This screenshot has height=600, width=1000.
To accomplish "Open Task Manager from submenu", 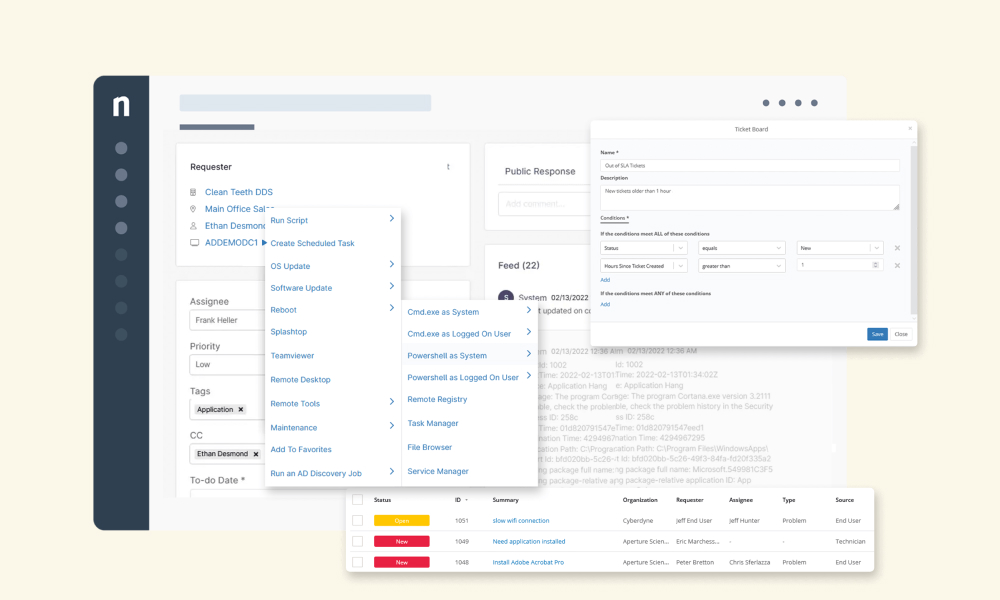I will coord(433,423).
